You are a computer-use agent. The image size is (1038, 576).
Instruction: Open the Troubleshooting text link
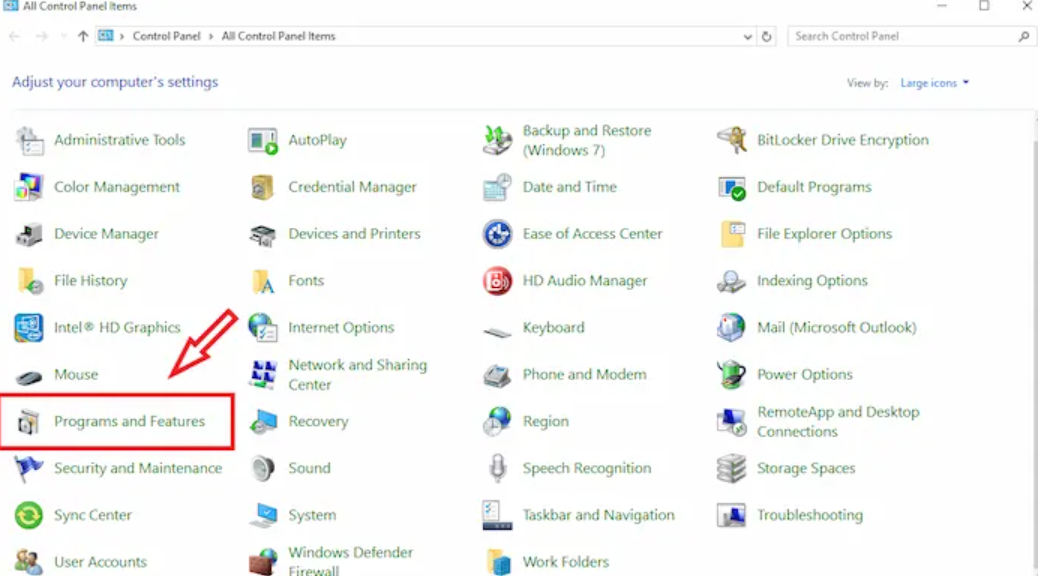(810, 515)
